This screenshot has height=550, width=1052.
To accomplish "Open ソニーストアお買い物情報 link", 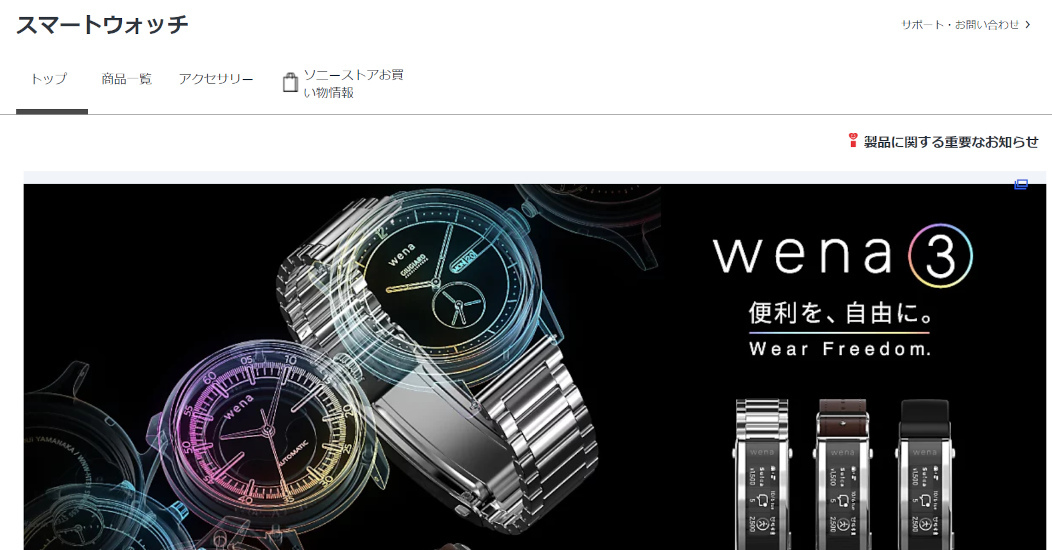I will [x=354, y=83].
